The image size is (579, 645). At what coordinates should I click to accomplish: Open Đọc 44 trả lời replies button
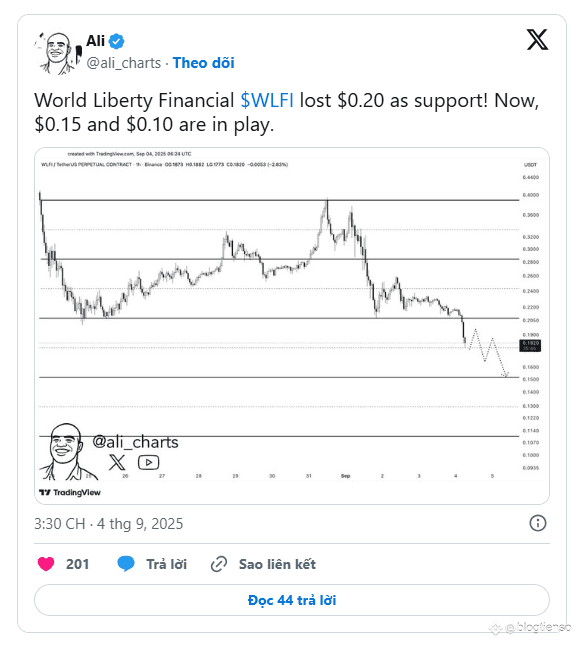[292, 600]
